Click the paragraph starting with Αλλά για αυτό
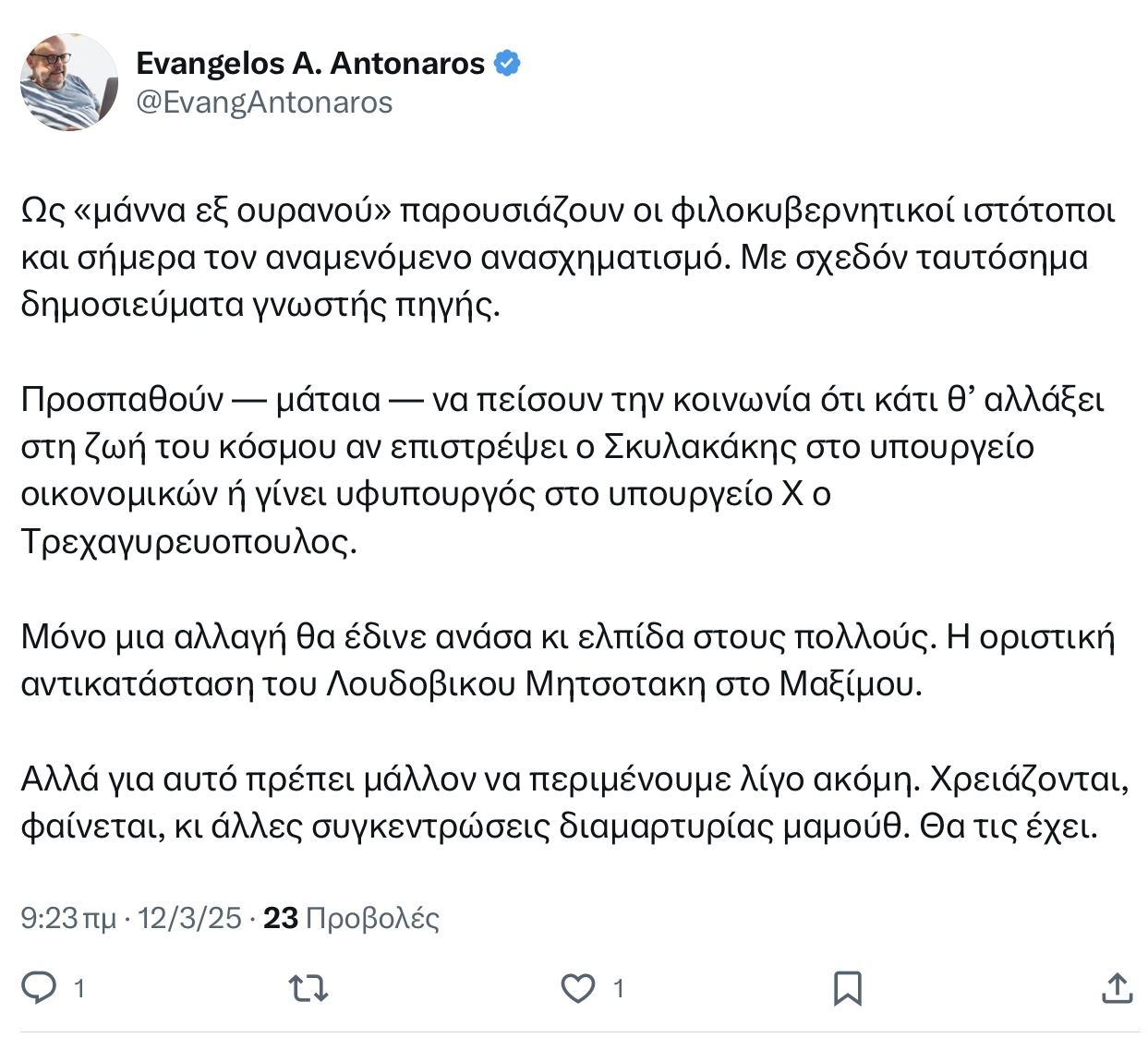Viewport: 1148px width, 1038px height. point(574,803)
